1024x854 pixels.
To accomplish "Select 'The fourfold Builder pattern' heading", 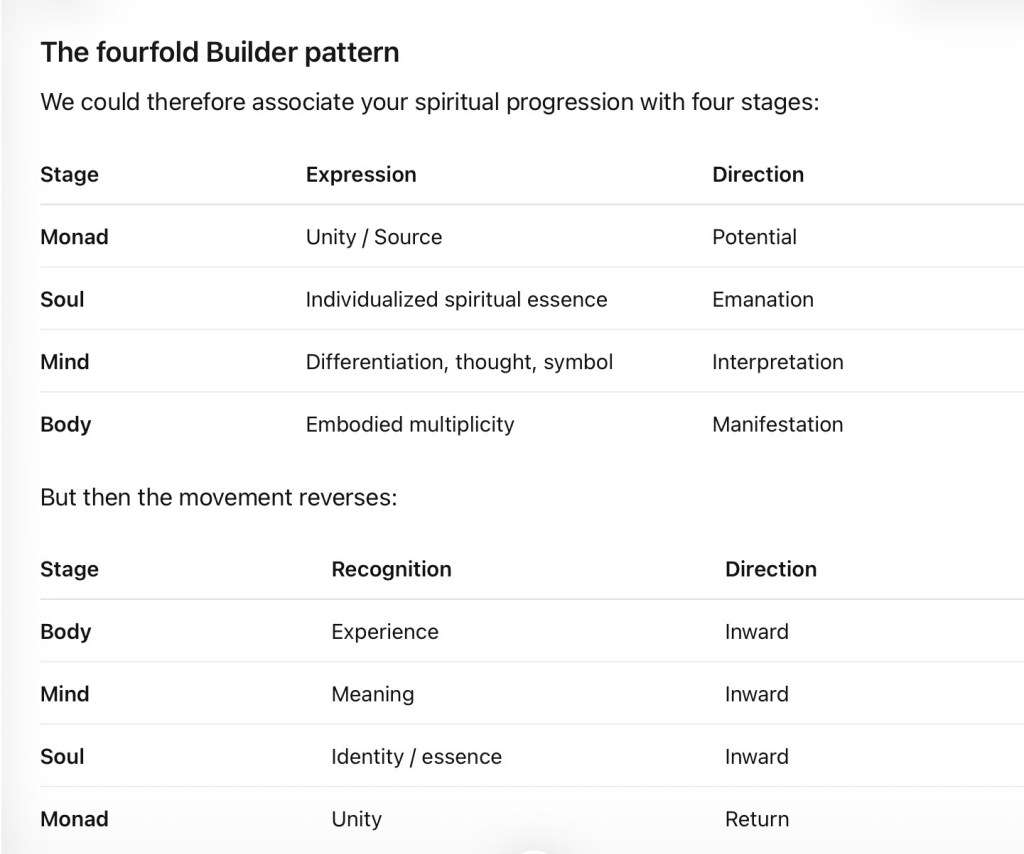I will [219, 52].
